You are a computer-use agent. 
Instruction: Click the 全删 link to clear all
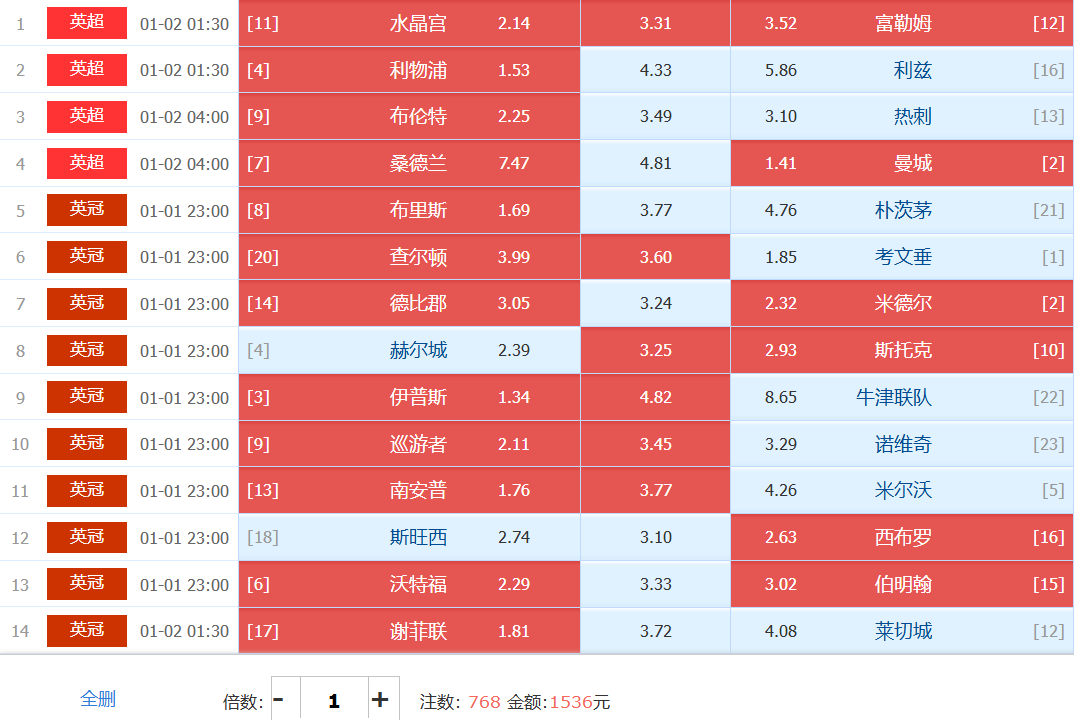[97, 699]
